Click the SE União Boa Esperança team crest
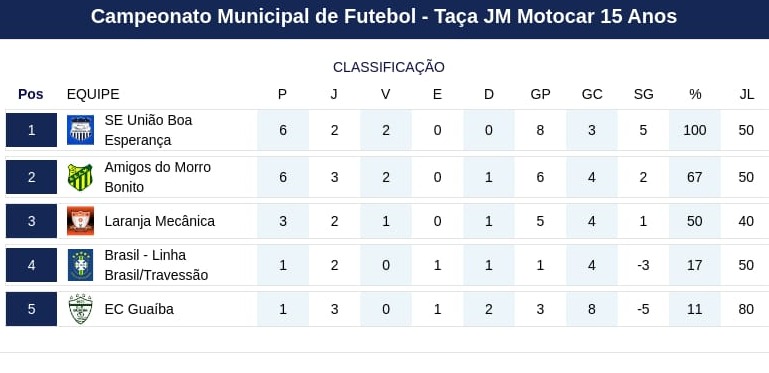The image size is (769, 373). pyautogui.click(x=80, y=130)
